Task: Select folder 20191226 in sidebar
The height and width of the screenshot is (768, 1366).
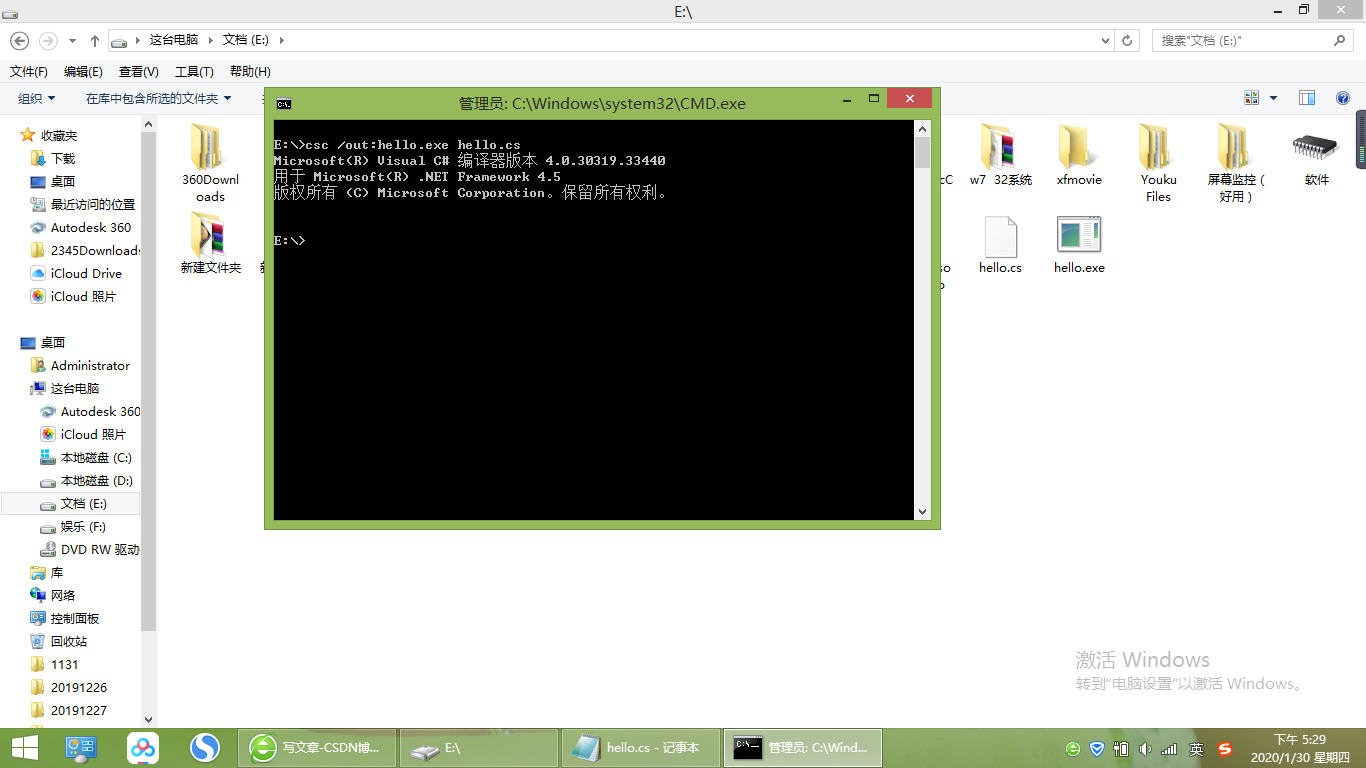Action: [79, 687]
